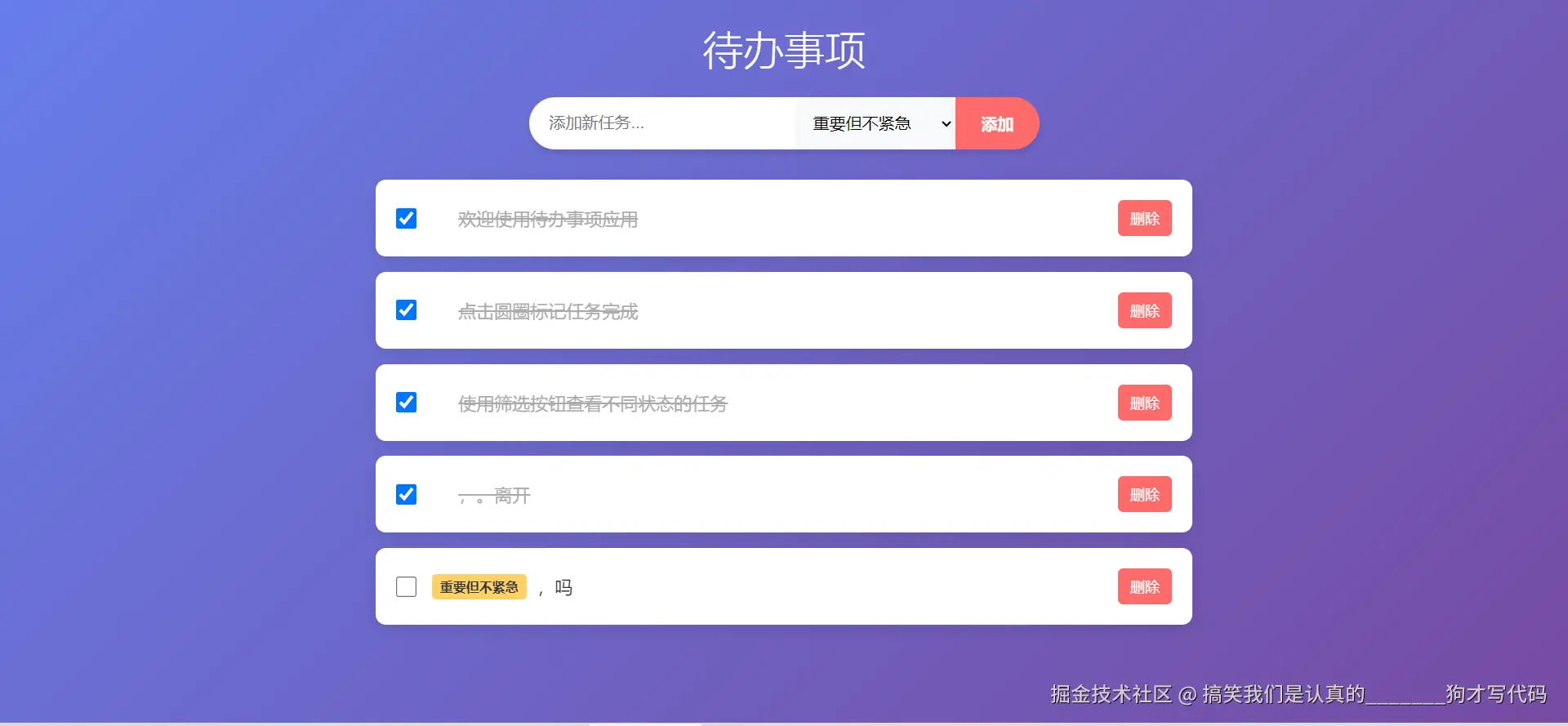1568x726 pixels.
Task: Click the yellow 重要但不紧急 priority tag
Action: coord(479,587)
